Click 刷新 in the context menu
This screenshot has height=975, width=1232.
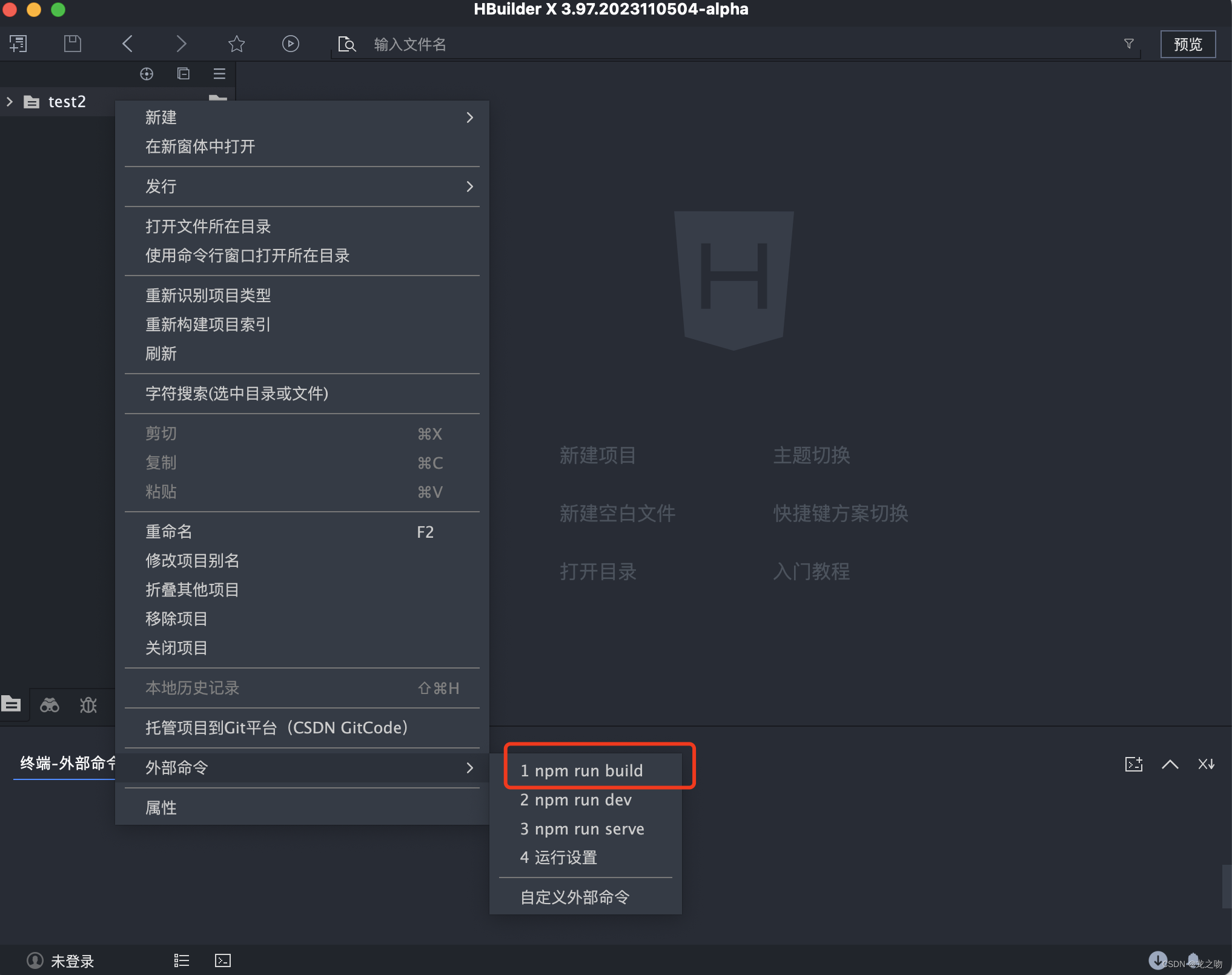(302, 354)
